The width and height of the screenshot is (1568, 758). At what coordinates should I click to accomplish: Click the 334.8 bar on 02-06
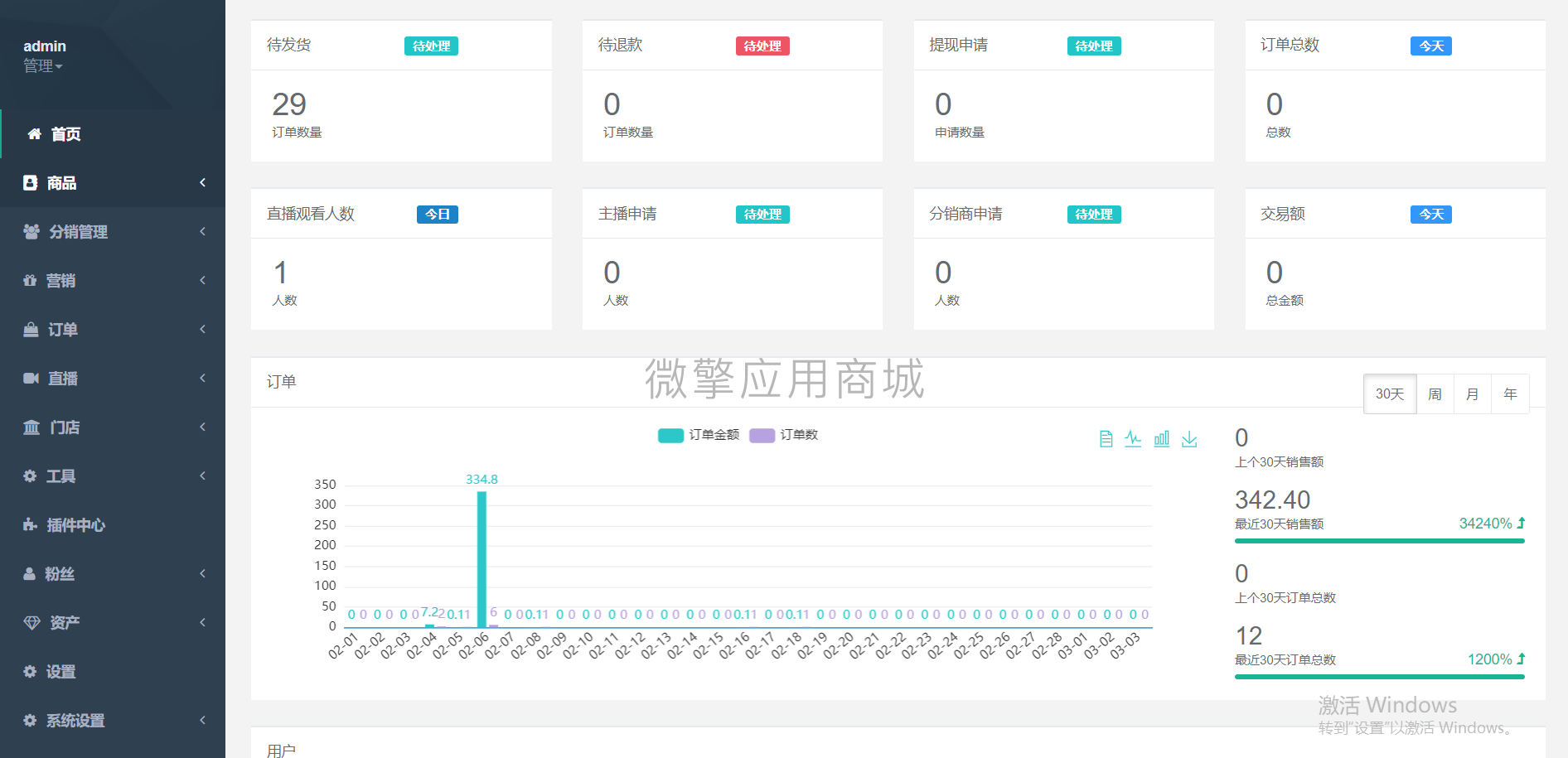click(x=482, y=559)
